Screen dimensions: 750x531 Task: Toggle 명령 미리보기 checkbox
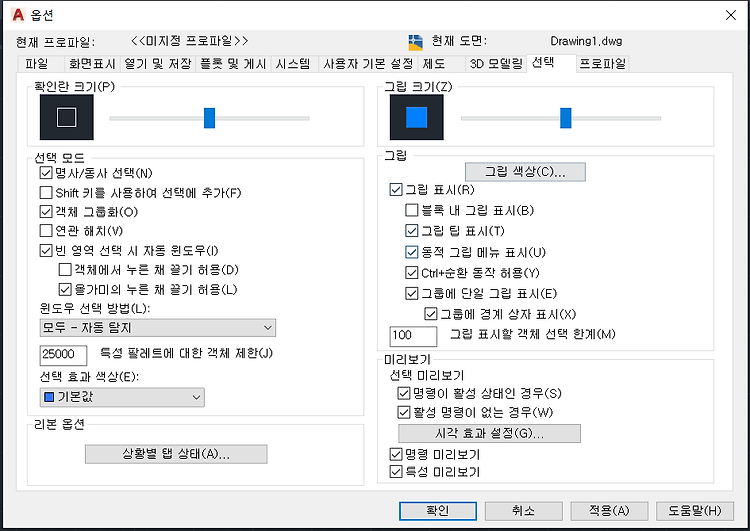[x=396, y=454]
